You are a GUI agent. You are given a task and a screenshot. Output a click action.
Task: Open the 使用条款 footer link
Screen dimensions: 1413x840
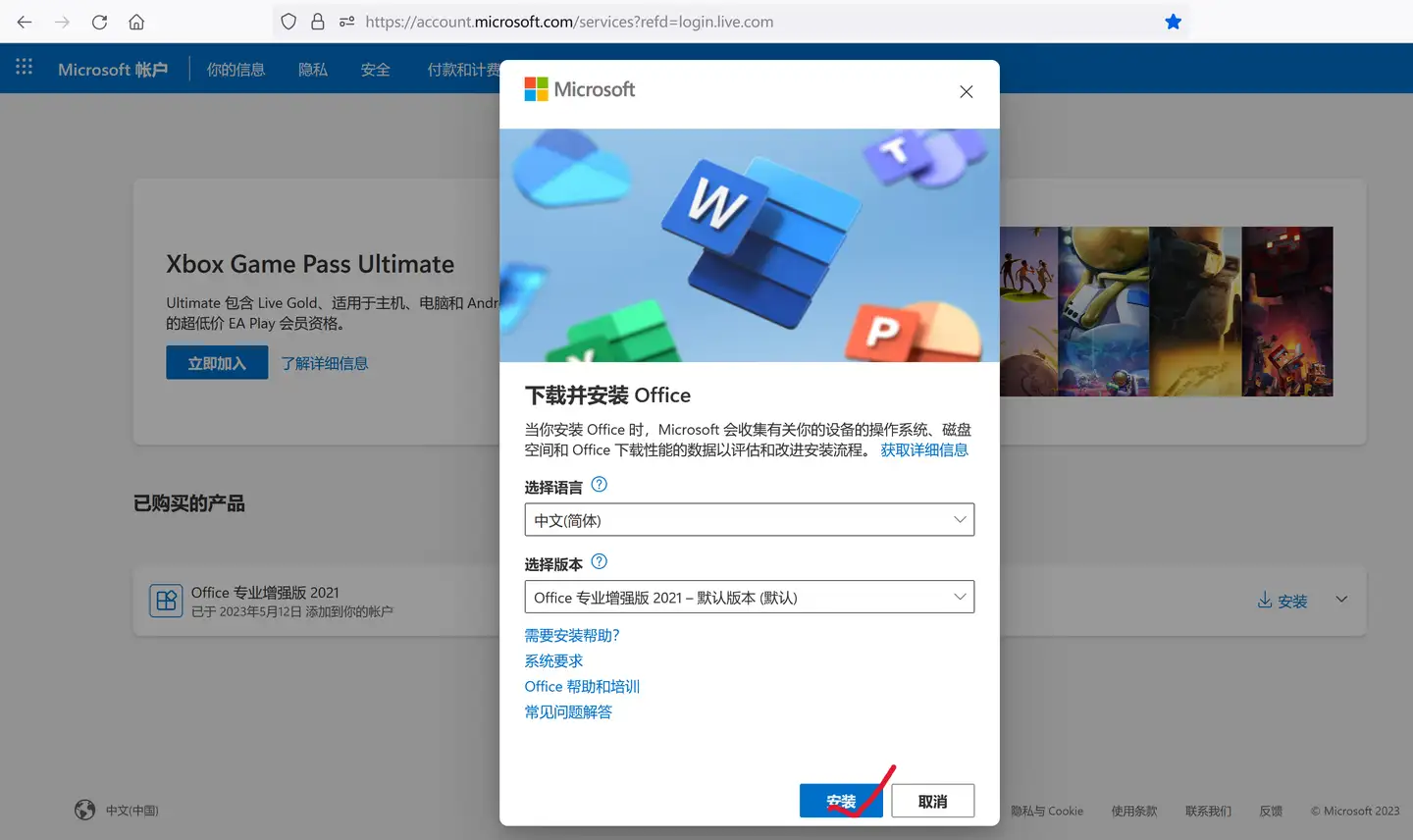tap(1134, 811)
